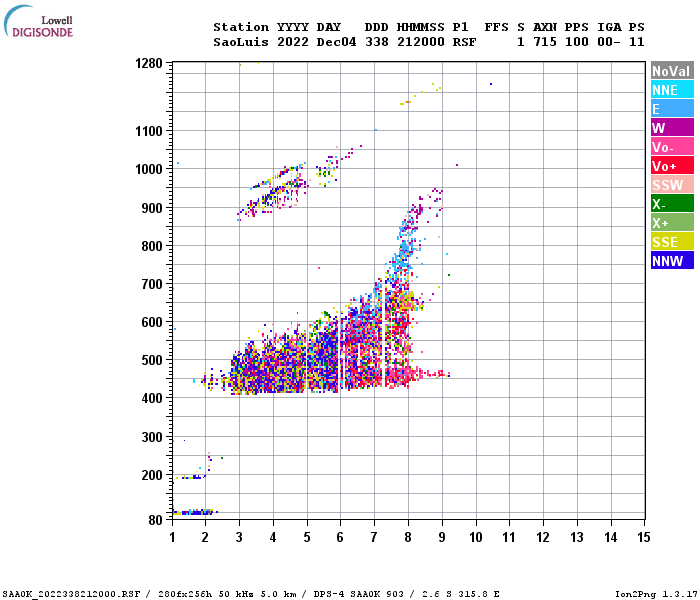700x600 pixels.
Task: Click x-axis frequency label 12
Action: [543, 537]
